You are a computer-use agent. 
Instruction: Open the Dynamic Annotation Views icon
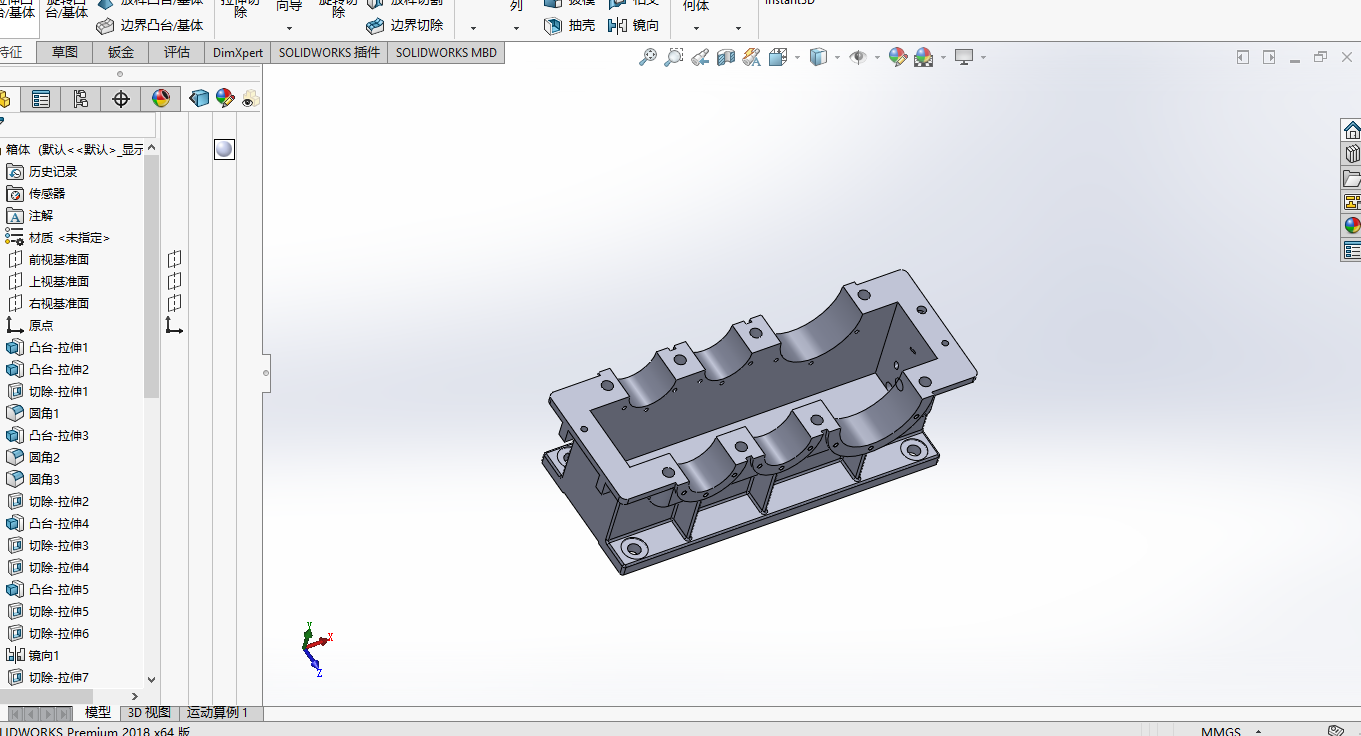click(x=752, y=57)
